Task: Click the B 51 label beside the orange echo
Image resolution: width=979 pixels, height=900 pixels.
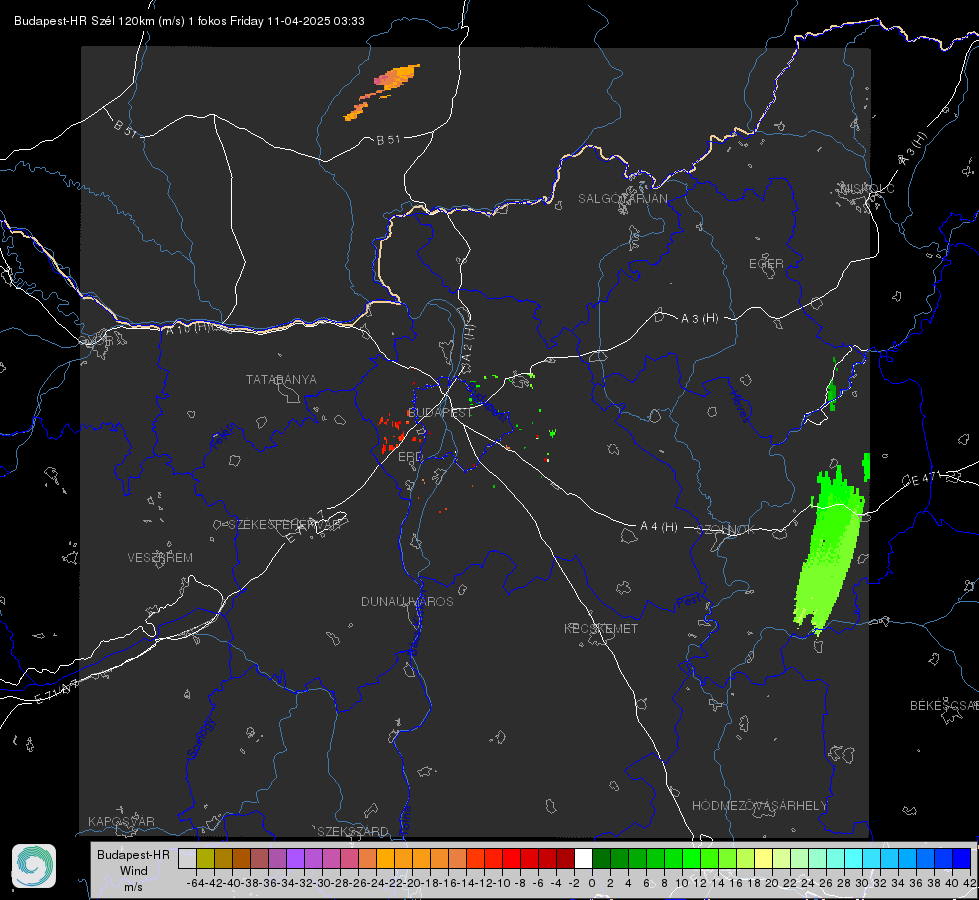Action: pyautogui.click(x=388, y=140)
